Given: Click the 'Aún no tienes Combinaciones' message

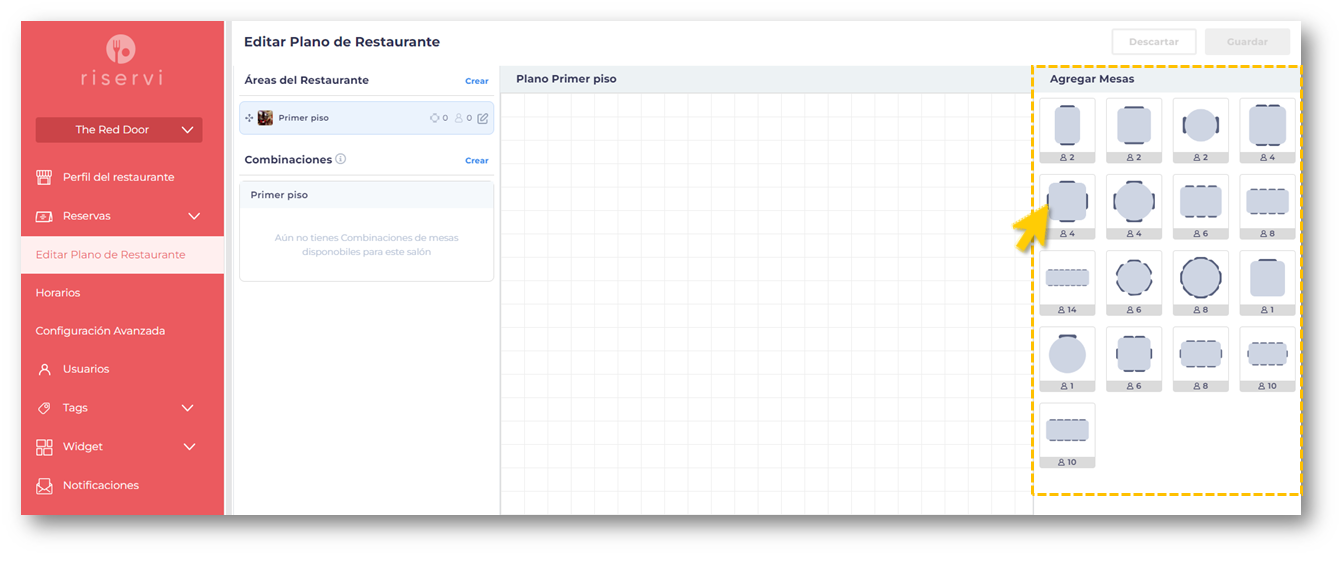Looking at the screenshot, I should (367, 245).
